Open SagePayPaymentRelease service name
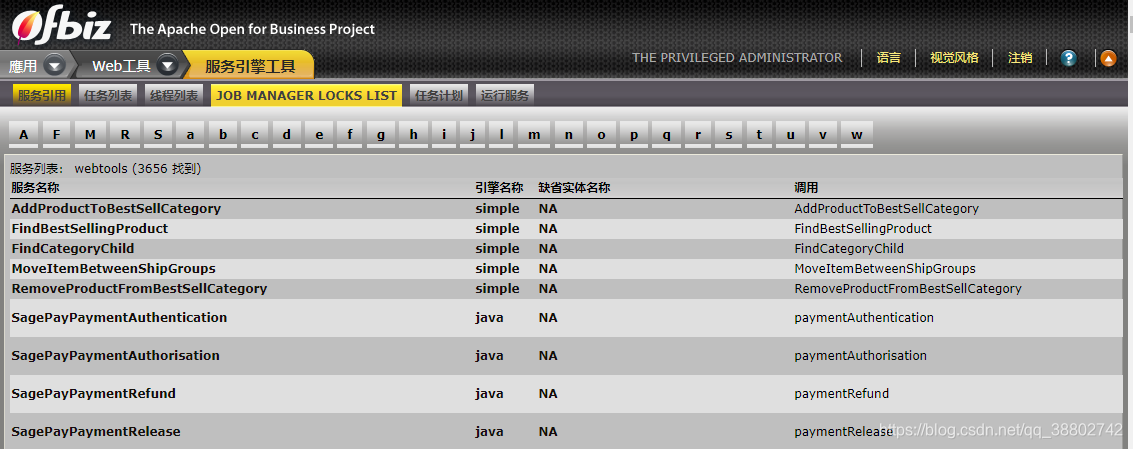 click(x=96, y=432)
